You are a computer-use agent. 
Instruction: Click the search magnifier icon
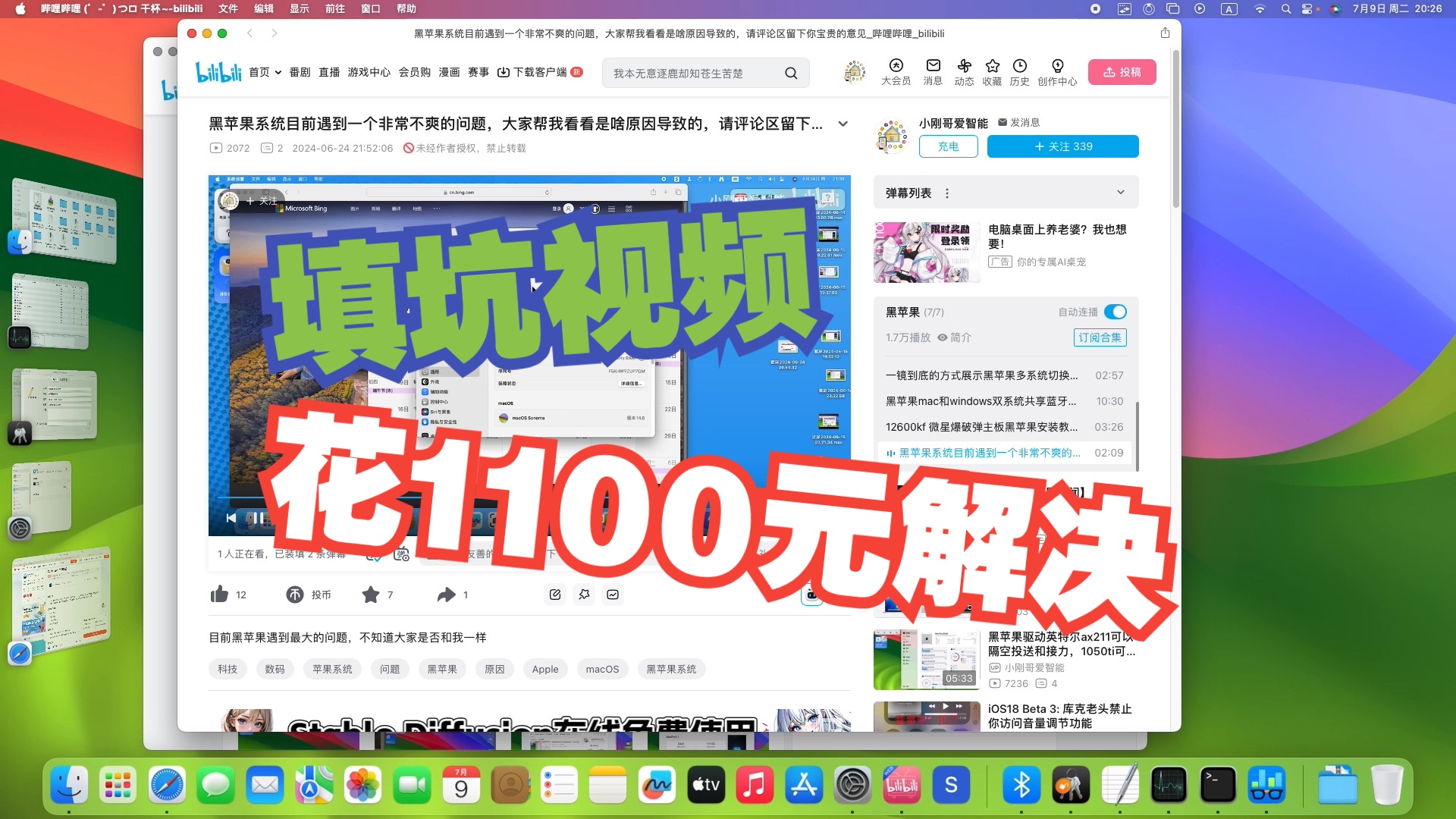[791, 73]
